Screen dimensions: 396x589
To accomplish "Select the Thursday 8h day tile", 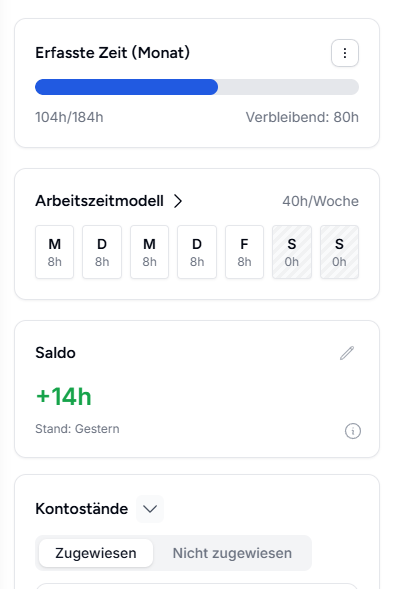I will (x=197, y=252).
